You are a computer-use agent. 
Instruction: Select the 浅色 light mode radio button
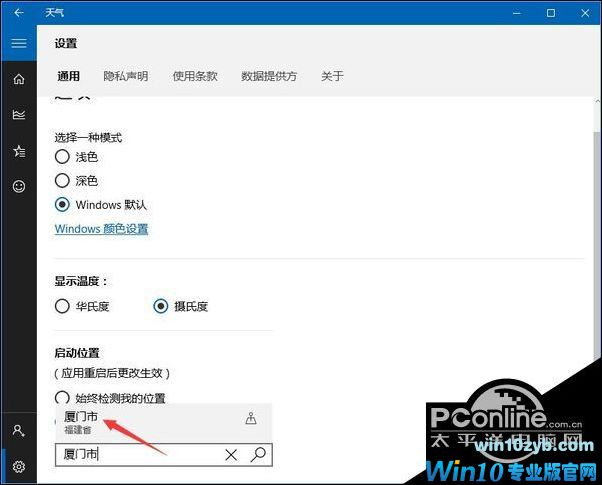point(62,157)
